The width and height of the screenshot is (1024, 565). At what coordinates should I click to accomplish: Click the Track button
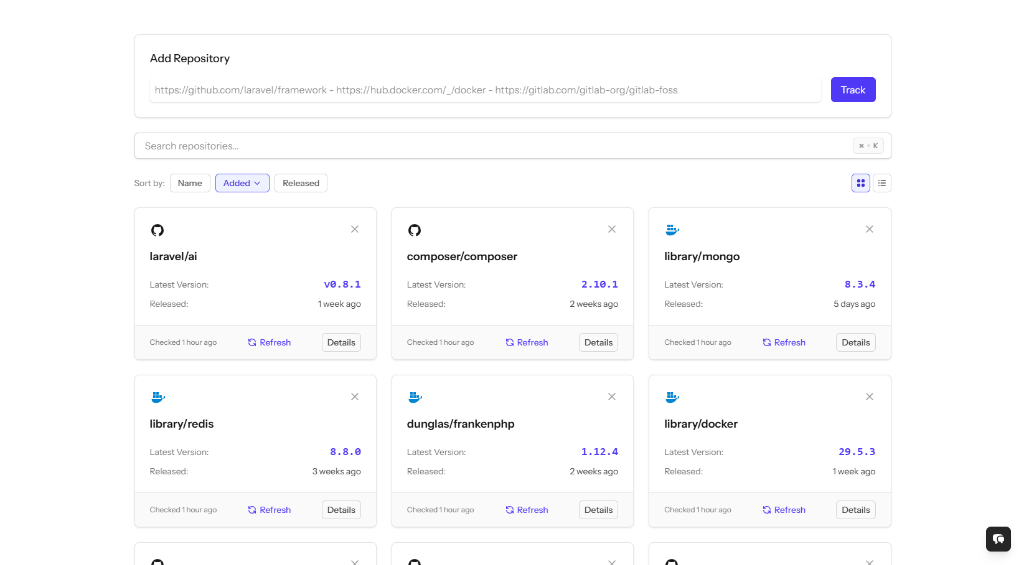(x=853, y=89)
